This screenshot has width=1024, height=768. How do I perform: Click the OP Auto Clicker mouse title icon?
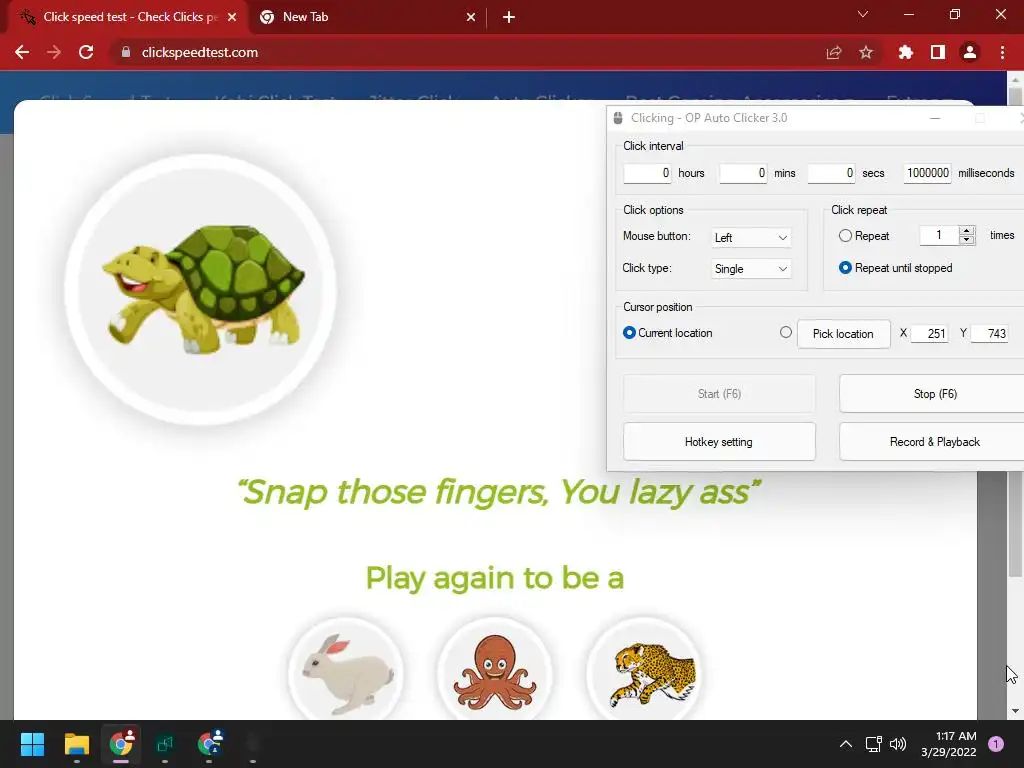[x=618, y=118]
